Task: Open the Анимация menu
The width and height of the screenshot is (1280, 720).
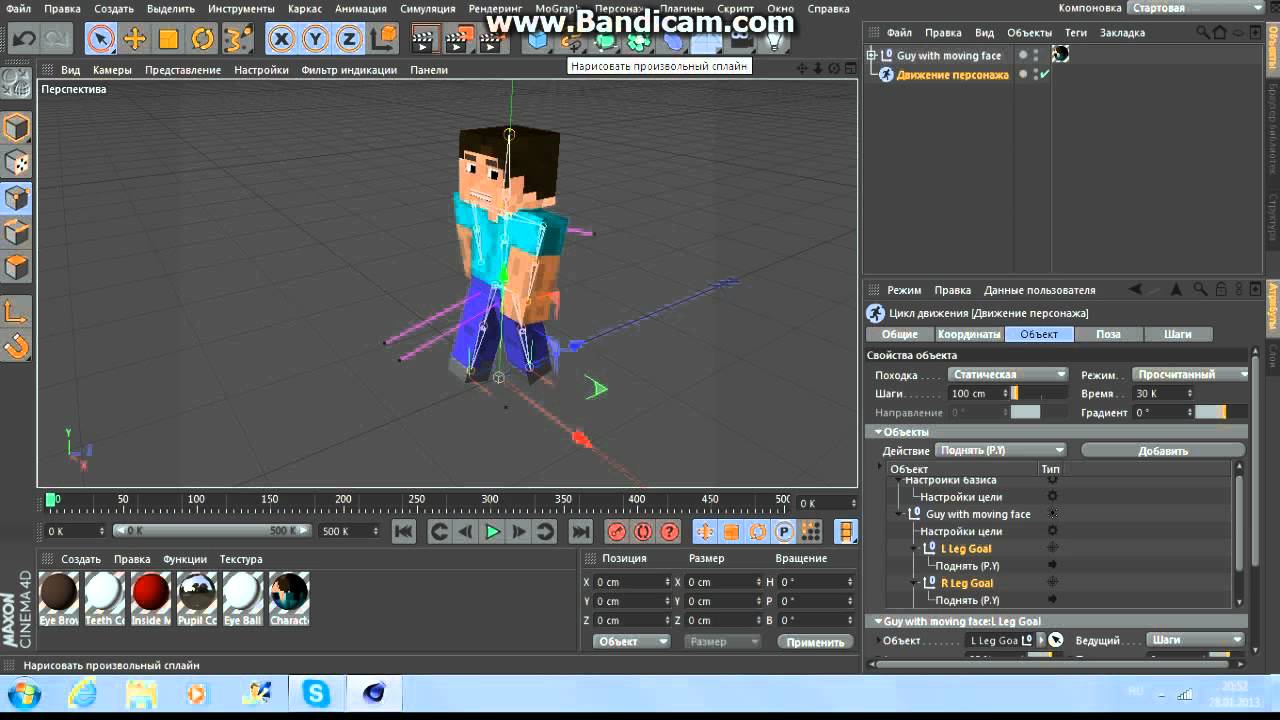Action: [361, 9]
